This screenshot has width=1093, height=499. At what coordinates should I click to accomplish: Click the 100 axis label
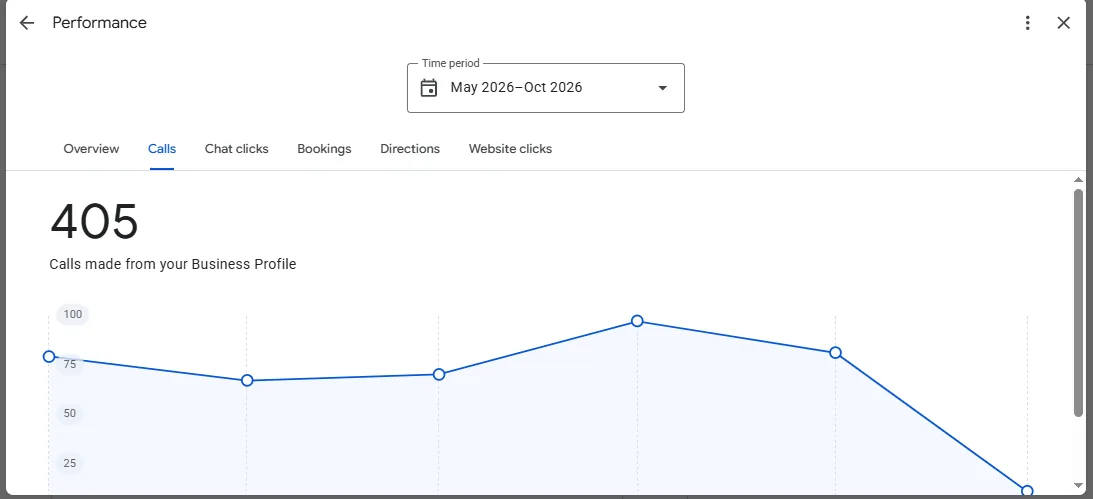point(72,314)
